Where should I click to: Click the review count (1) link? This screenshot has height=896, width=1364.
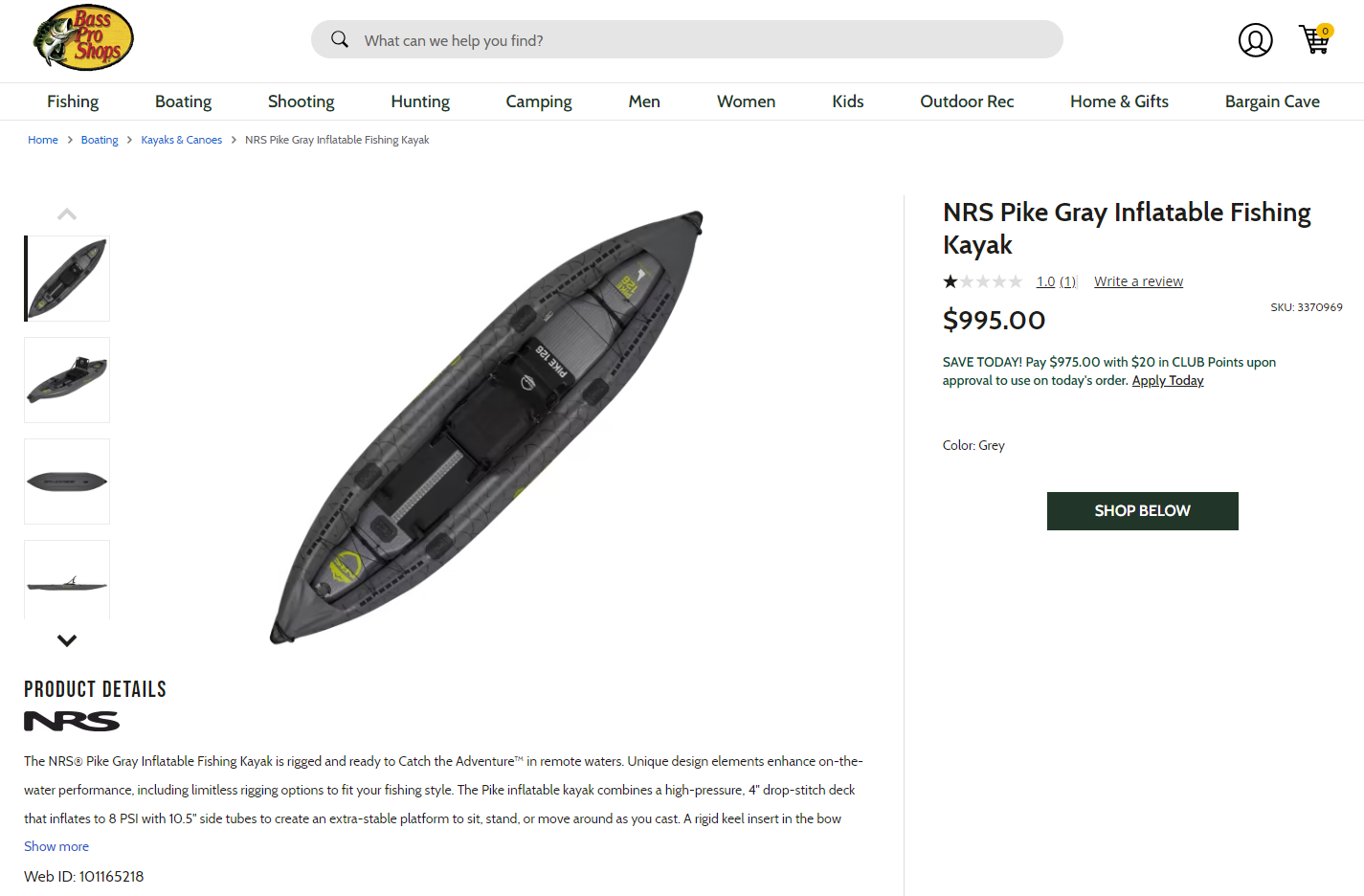tap(1067, 280)
